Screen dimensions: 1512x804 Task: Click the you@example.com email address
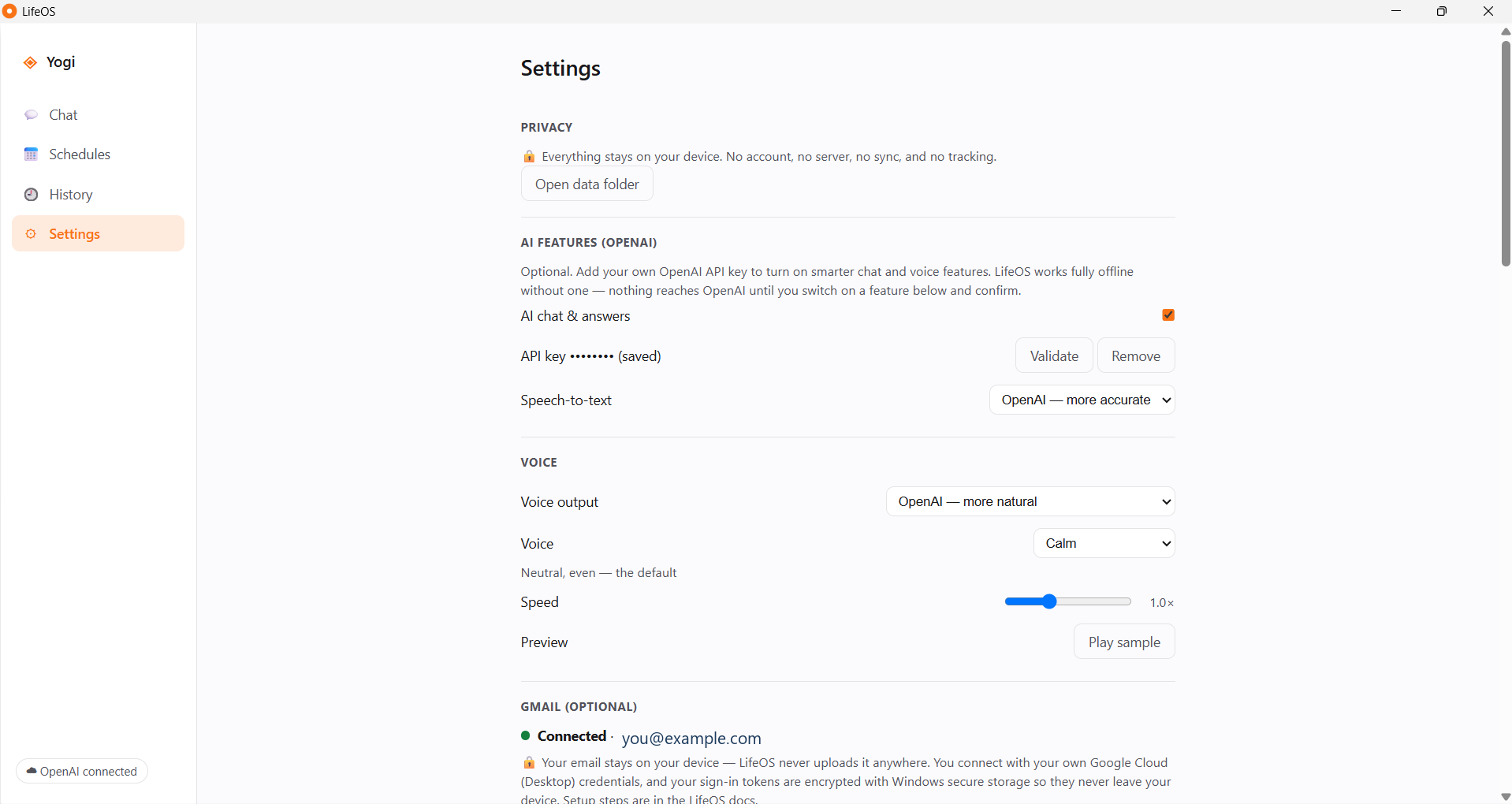691,738
